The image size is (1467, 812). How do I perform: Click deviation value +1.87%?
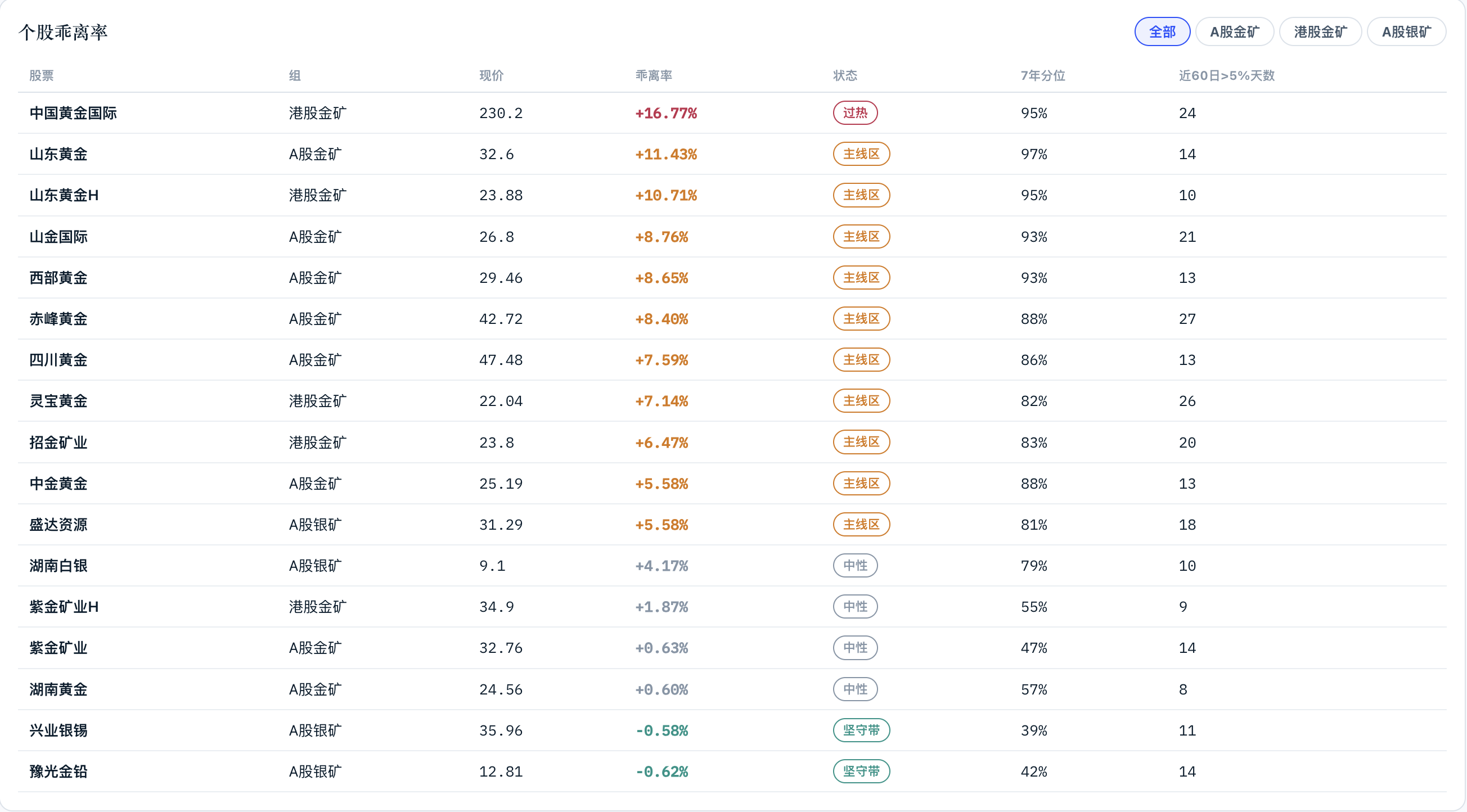click(x=661, y=607)
